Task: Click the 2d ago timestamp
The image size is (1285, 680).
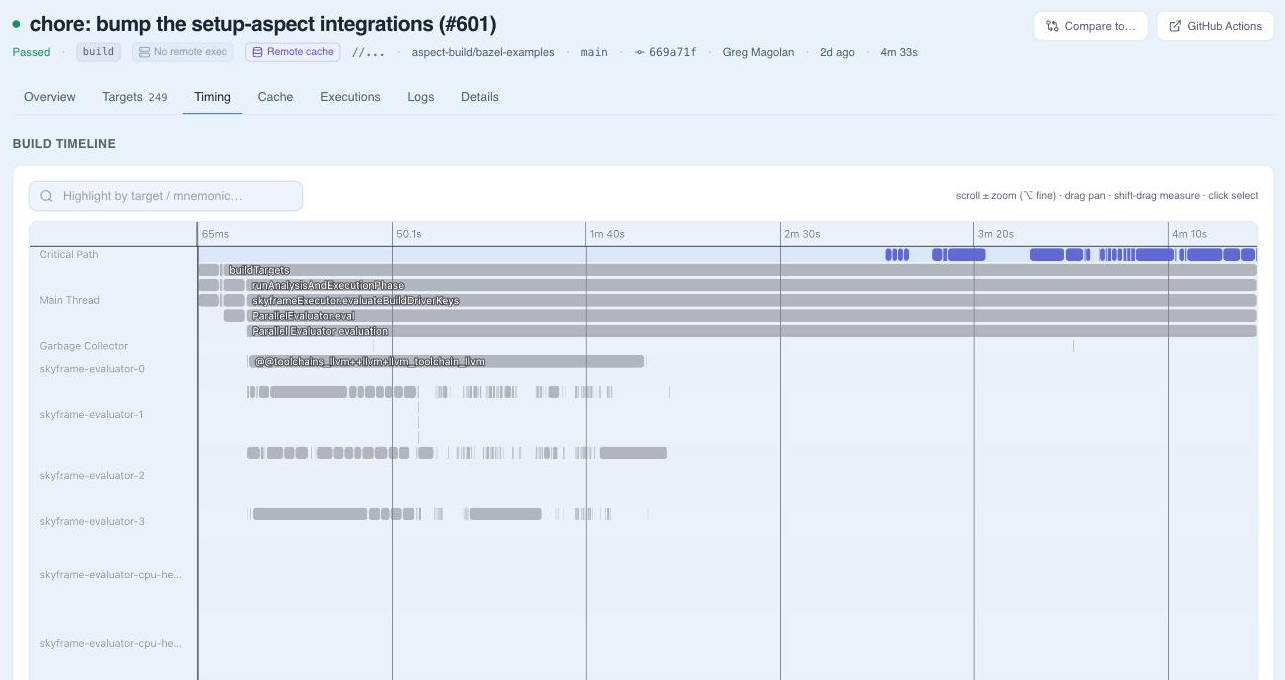Action: click(x=837, y=52)
